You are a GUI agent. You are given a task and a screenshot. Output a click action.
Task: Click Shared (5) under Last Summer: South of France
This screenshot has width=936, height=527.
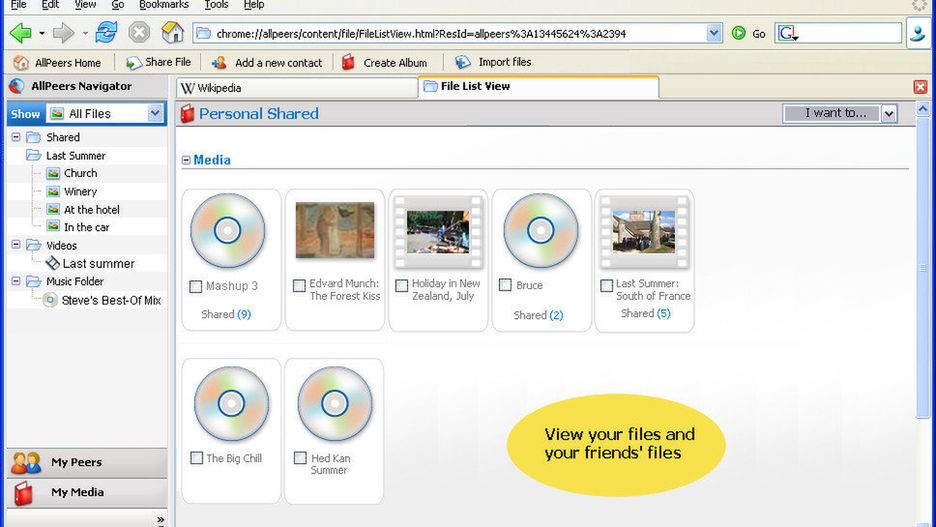pos(646,313)
